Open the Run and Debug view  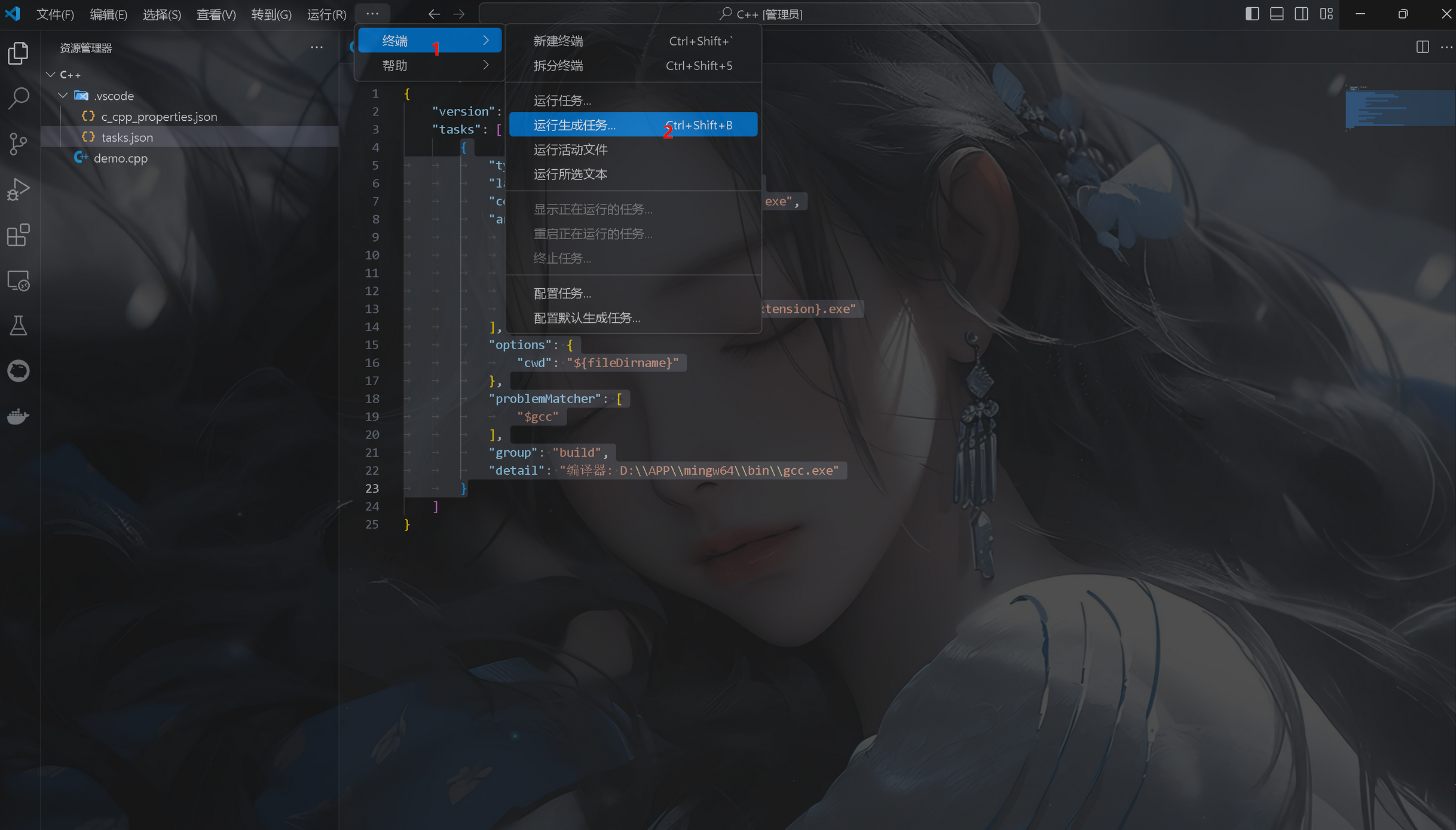point(19,189)
